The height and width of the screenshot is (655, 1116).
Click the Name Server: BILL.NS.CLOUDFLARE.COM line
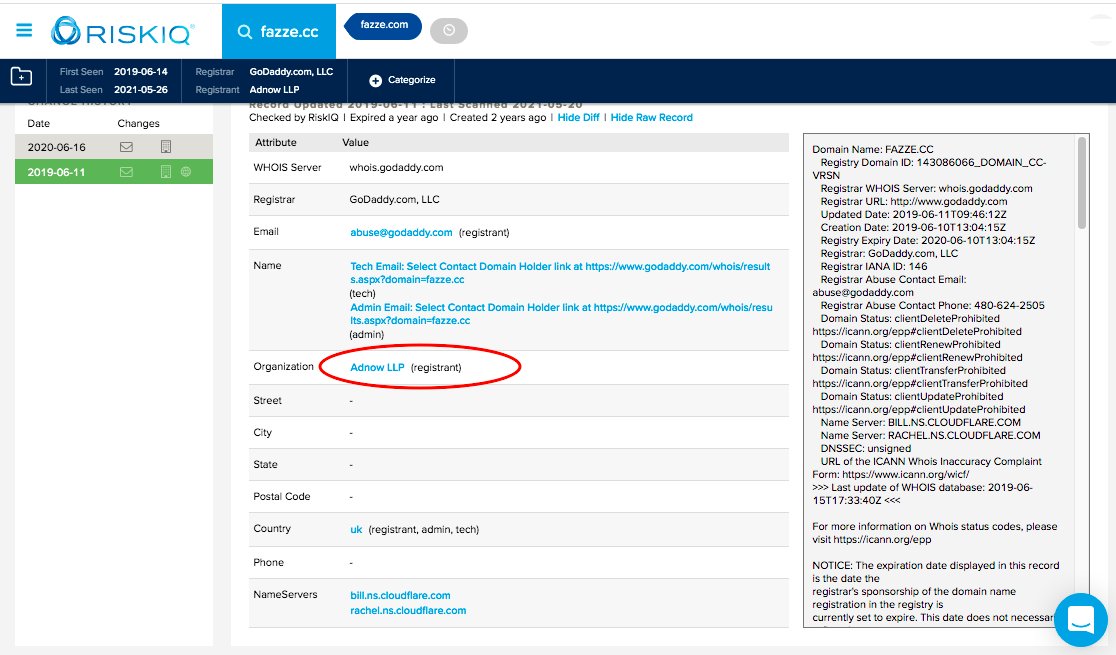[920, 422]
